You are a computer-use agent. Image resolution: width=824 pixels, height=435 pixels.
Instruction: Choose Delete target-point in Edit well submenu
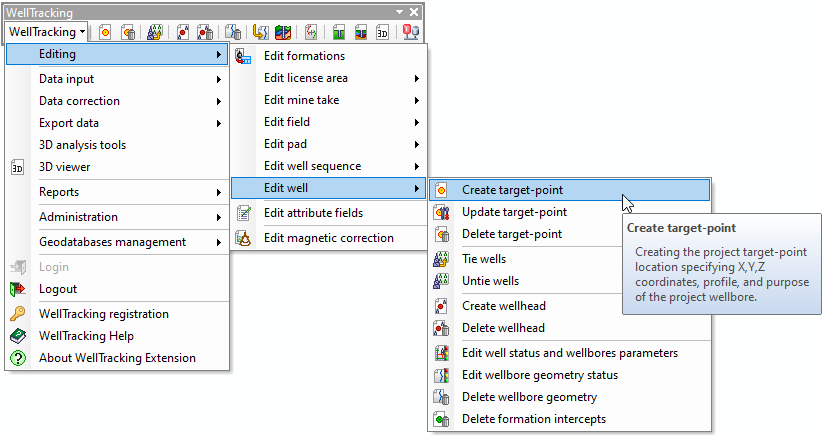coord(526,234)
